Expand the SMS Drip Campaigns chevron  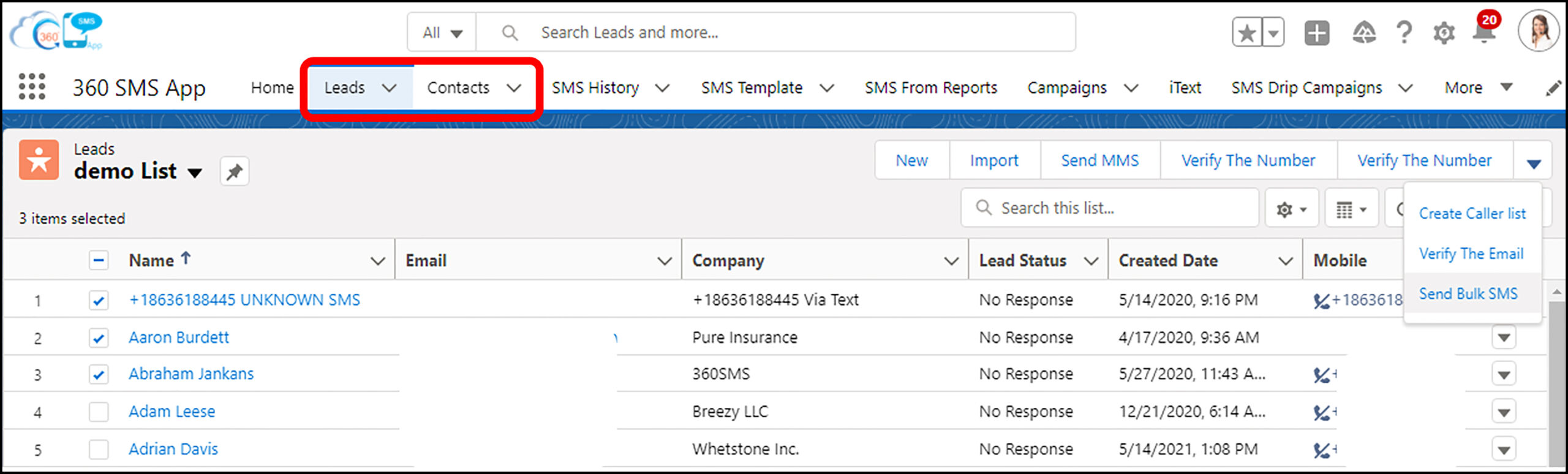pyautogui.click(x=1406, y=88)
